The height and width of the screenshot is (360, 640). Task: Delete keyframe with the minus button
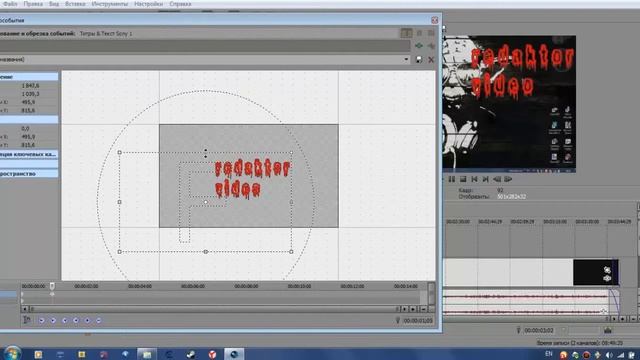pyautogui.click(x=98, y=321)
